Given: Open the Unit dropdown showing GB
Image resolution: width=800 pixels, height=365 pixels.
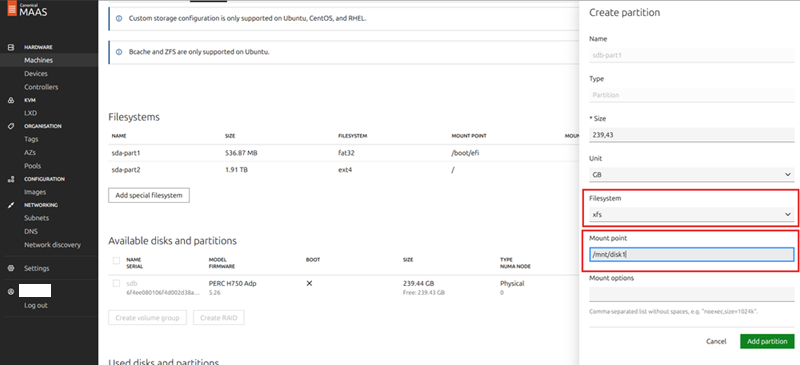Looking at the screenshot, I should coord(691,175).
